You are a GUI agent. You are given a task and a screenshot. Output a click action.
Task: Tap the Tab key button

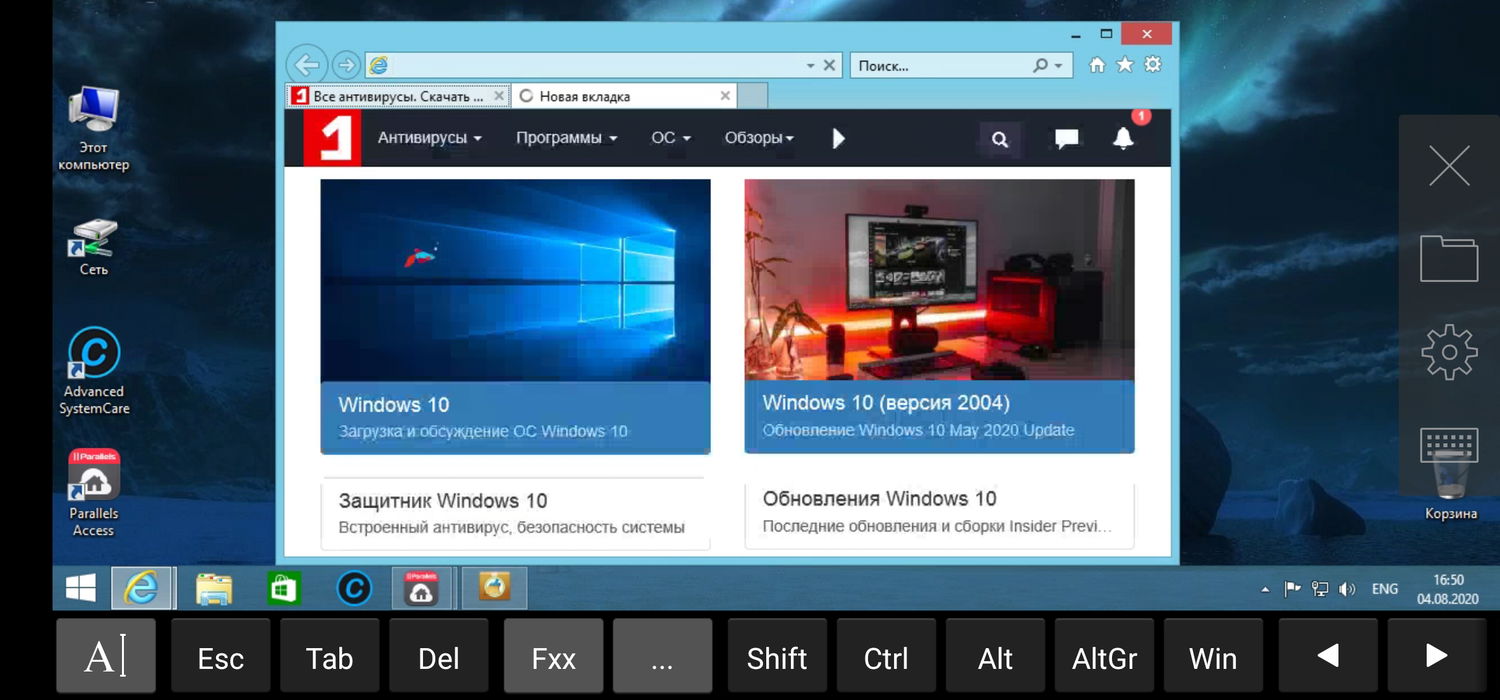pyautogui.click(x=330, y=658)
